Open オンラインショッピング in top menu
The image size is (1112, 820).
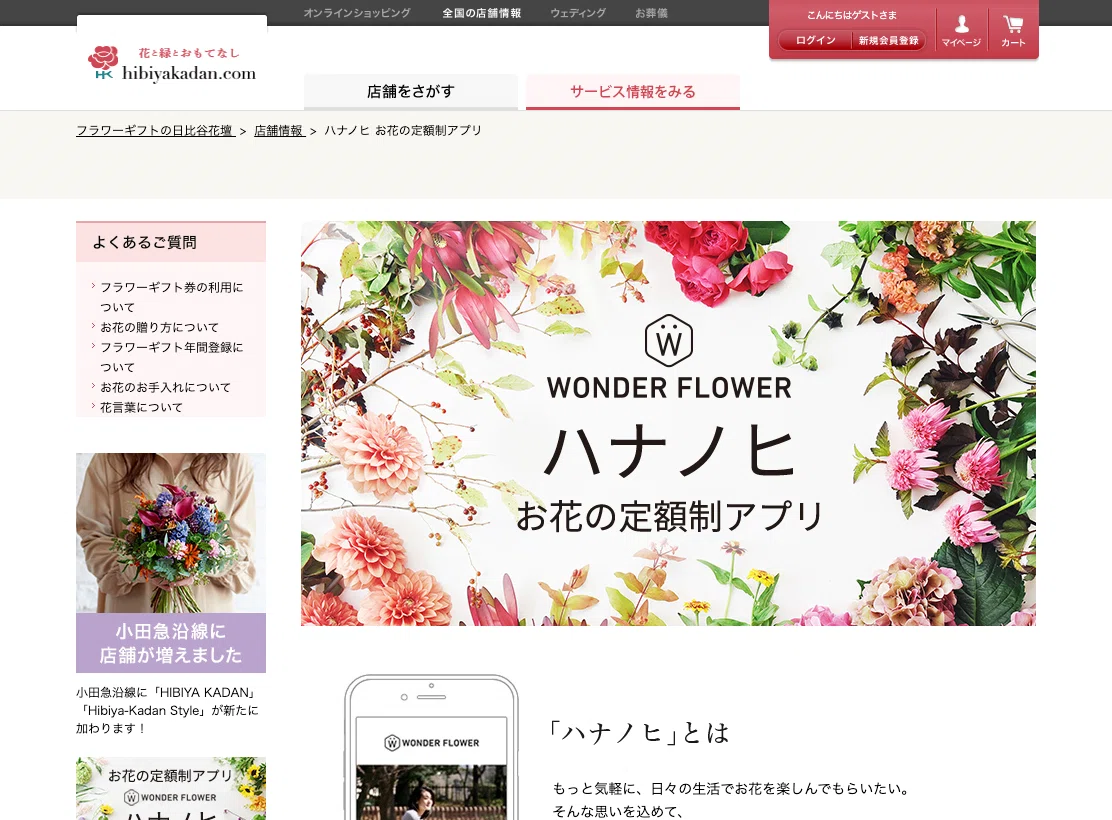click(x=357, y=13)
